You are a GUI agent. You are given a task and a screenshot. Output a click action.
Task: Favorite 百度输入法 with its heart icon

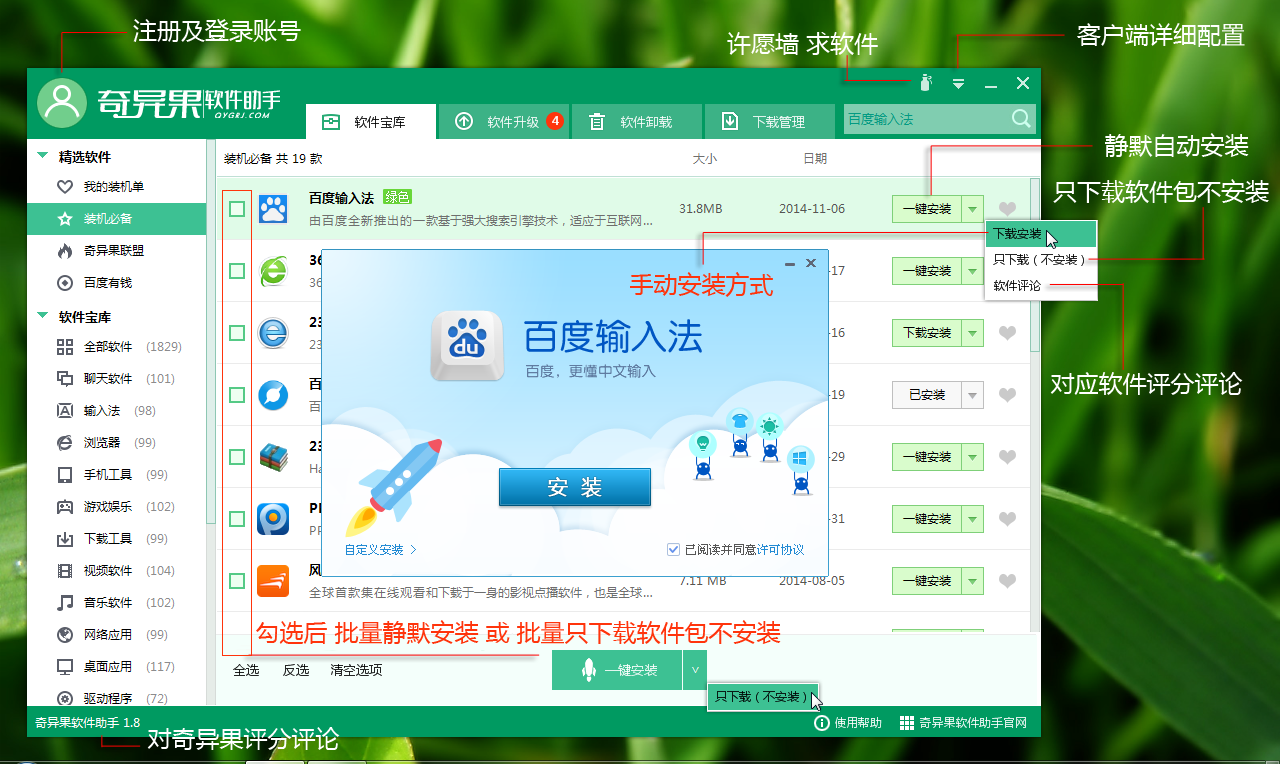point(1008,209)
